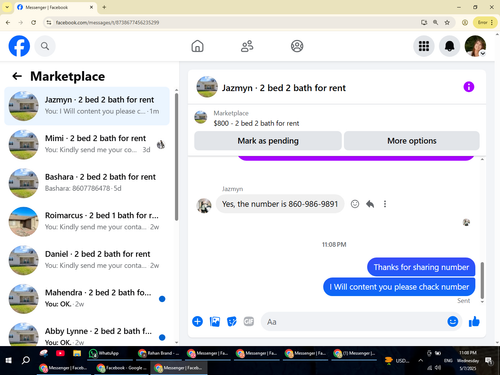React to Jazmyn's message with emoji icon
Viewport: 500px width, 375px height.
(355, 204)
